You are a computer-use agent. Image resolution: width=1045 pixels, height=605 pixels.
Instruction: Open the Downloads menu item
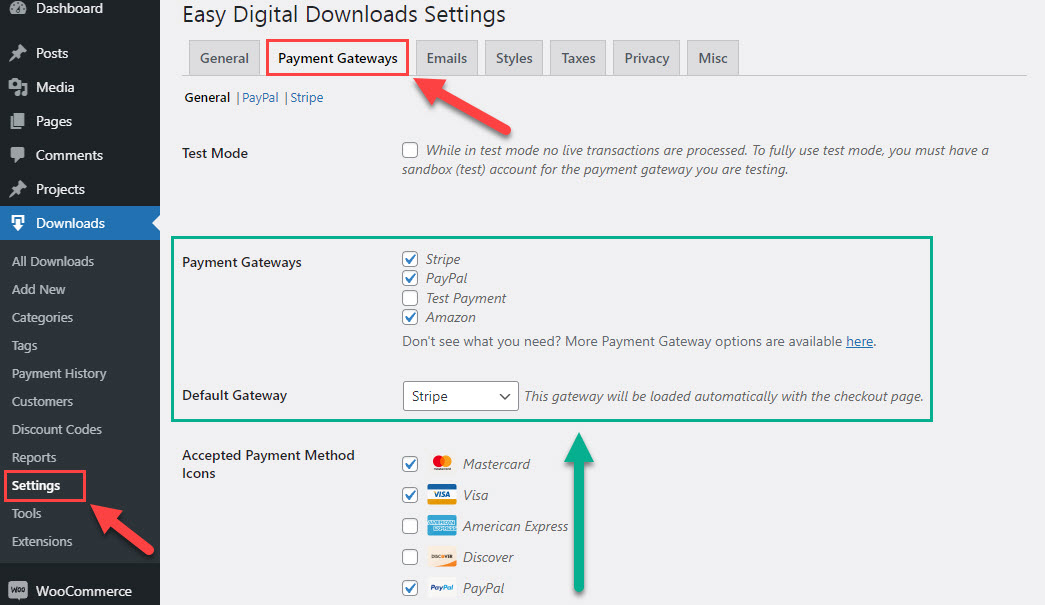[80, 223]
